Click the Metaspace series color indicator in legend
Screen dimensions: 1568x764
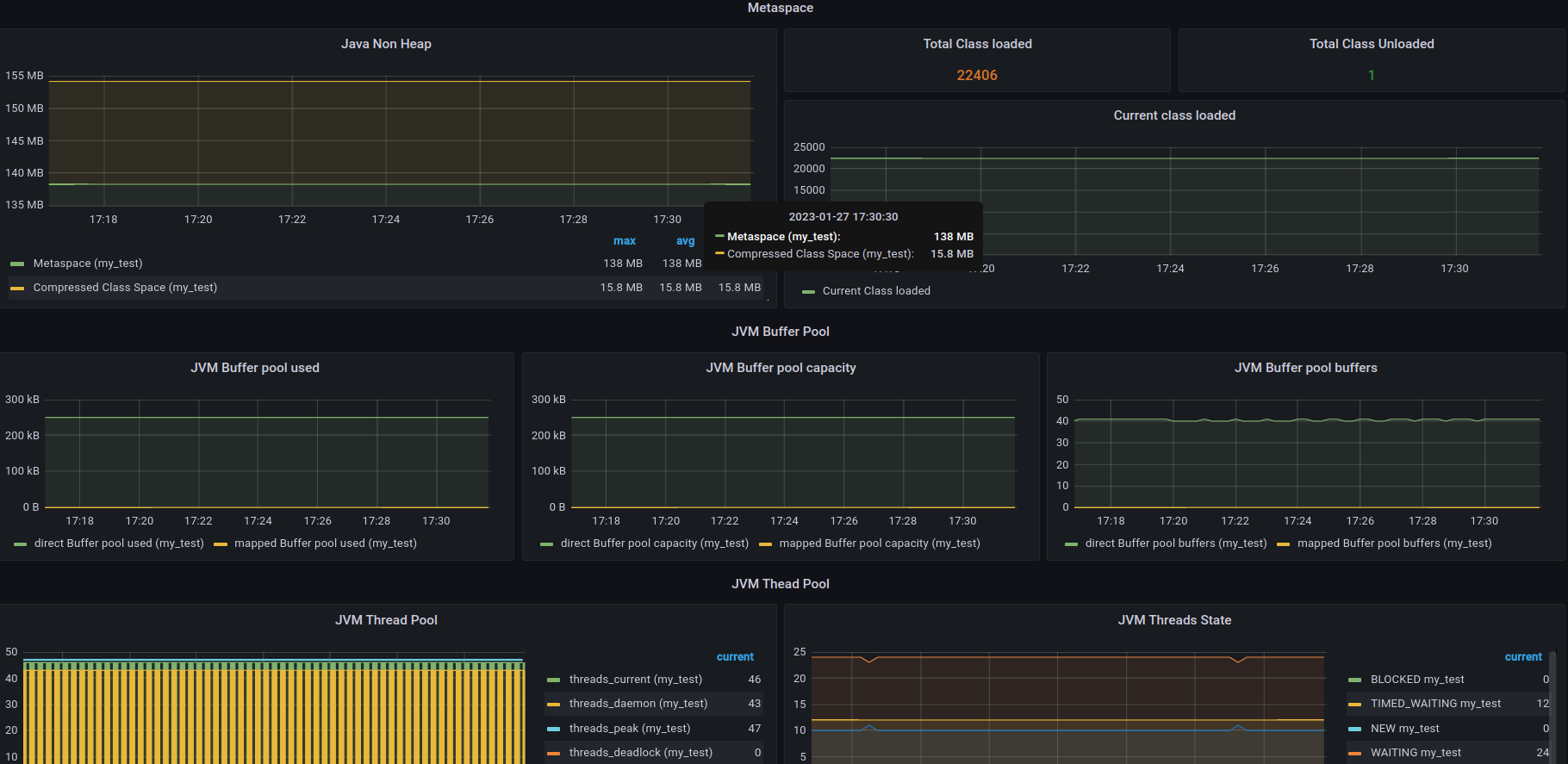[17, 264]
